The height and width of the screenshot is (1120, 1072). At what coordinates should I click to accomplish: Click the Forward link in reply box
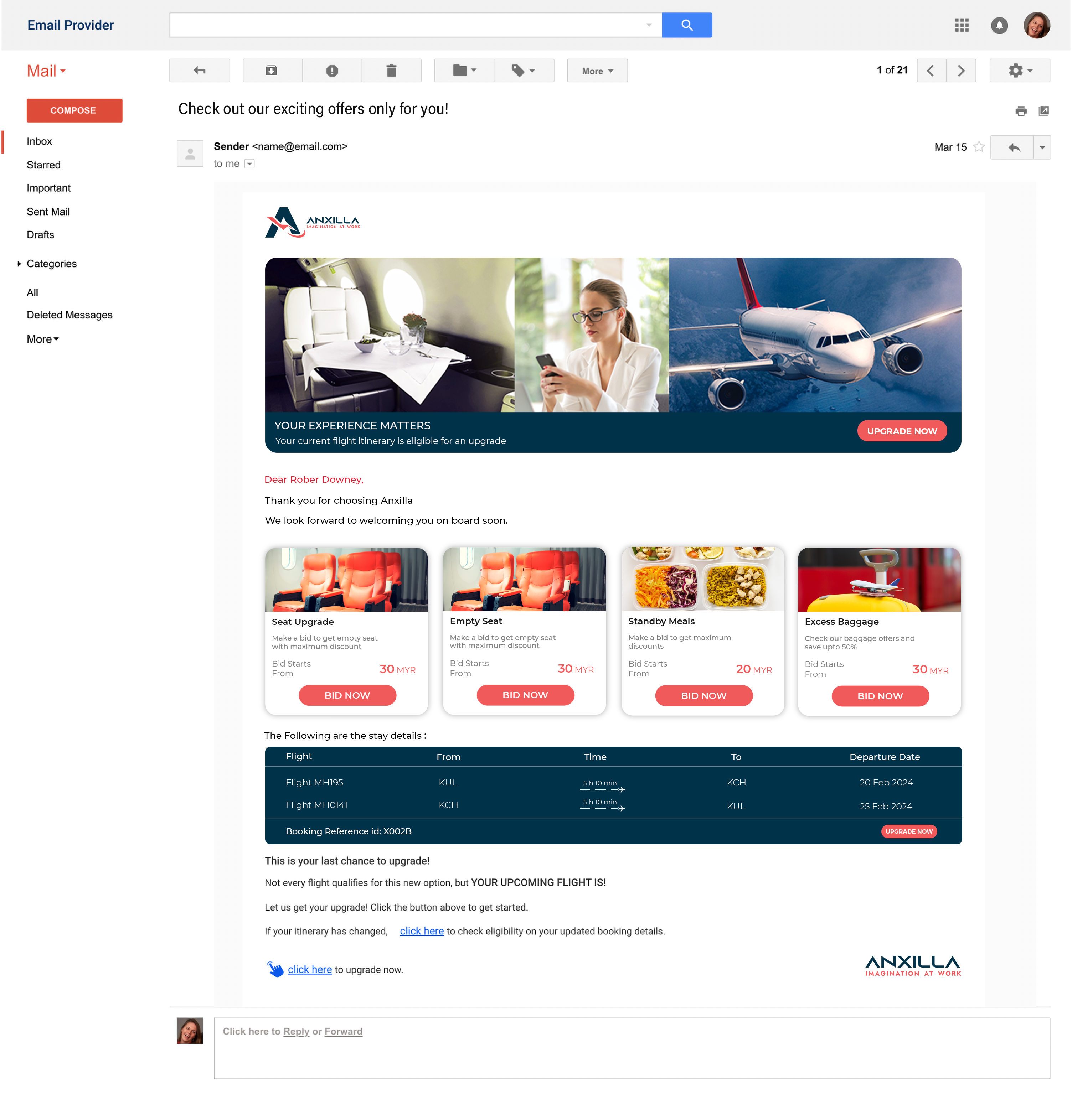(x=344, y=1031)
